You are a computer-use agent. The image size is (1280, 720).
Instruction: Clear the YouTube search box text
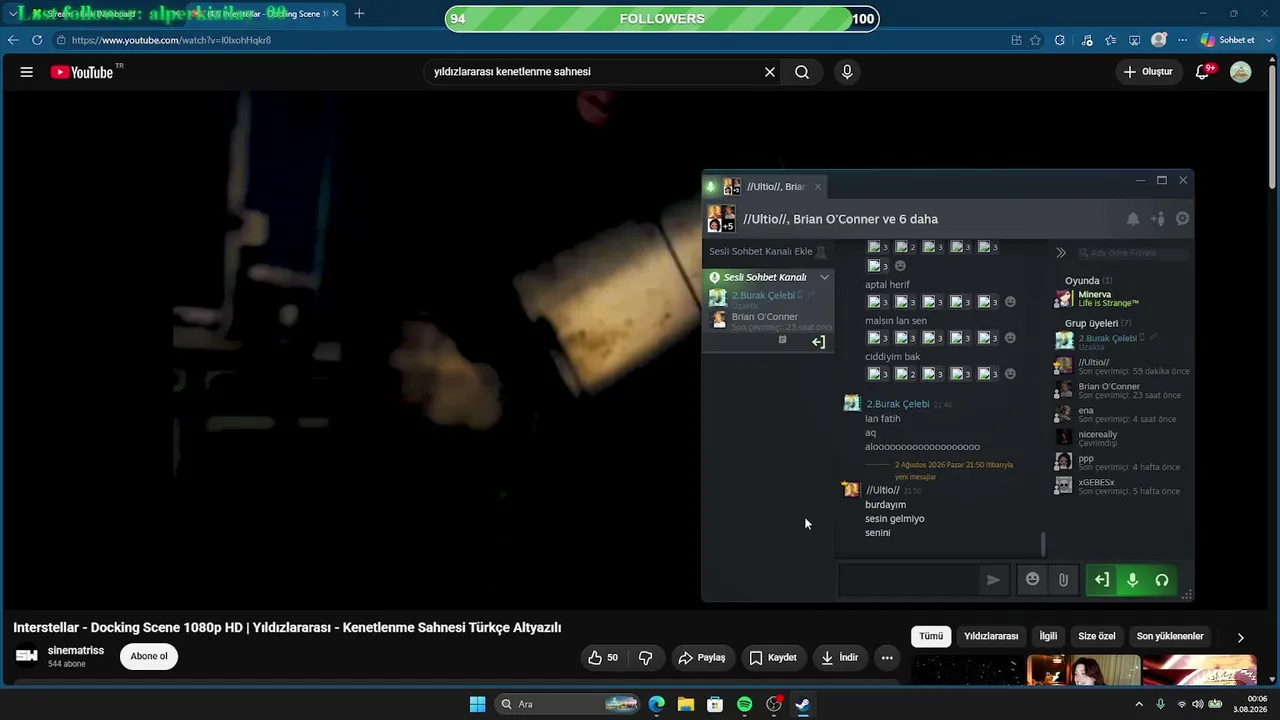(x=770, y=72)
